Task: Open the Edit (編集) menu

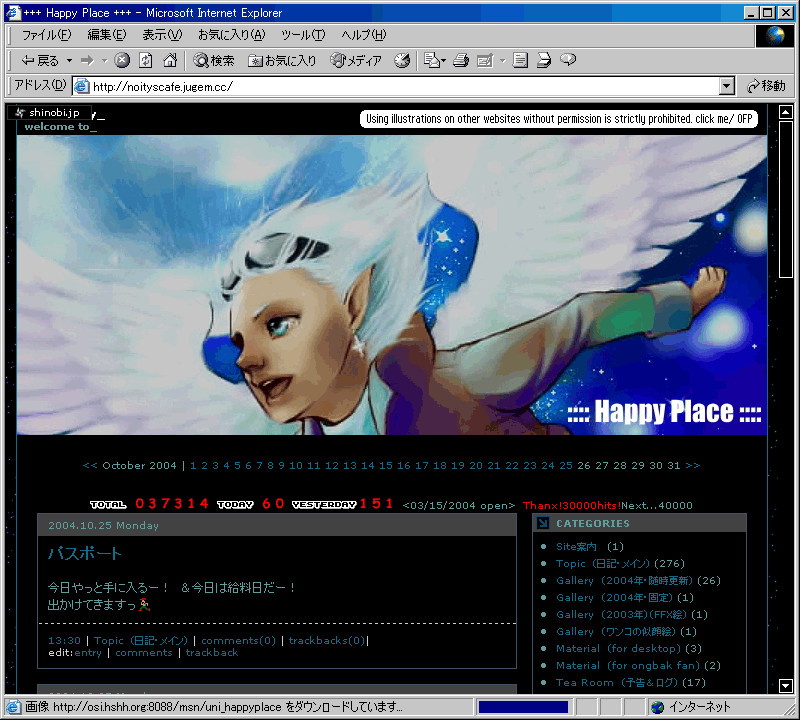Action: (x=106, y=35)
